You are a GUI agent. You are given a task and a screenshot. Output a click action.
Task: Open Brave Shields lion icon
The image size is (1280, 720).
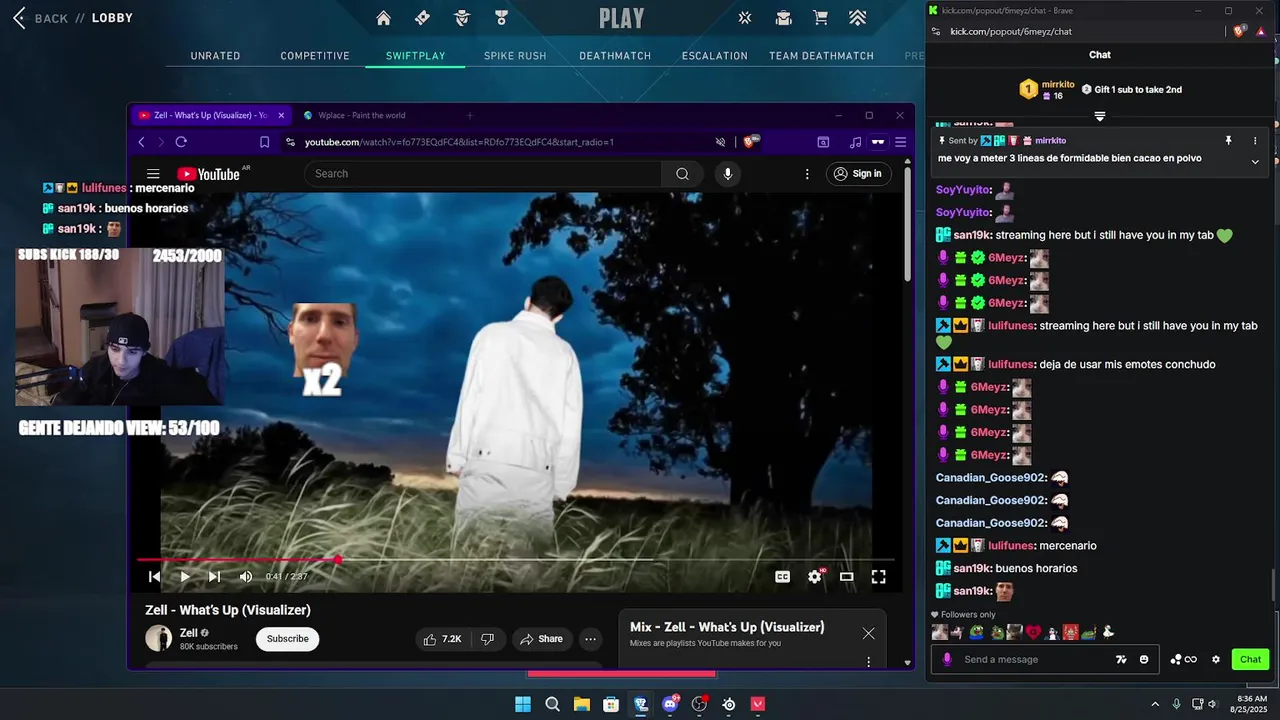click(750, 142)
